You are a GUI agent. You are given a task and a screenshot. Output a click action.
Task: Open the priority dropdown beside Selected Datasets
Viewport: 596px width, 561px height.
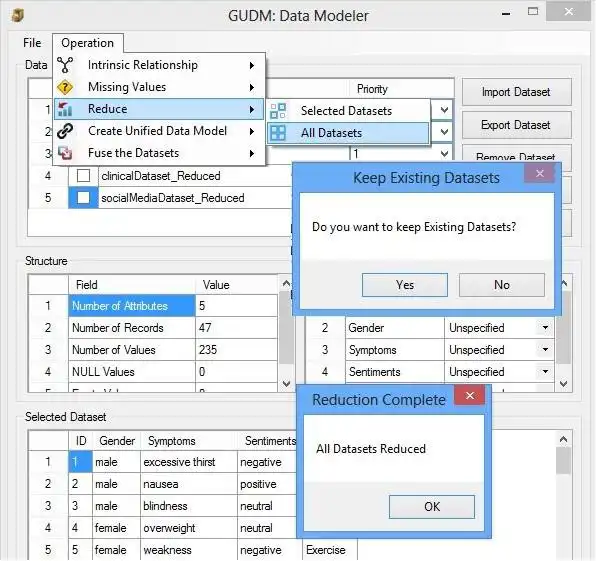[x=444, y=111]
